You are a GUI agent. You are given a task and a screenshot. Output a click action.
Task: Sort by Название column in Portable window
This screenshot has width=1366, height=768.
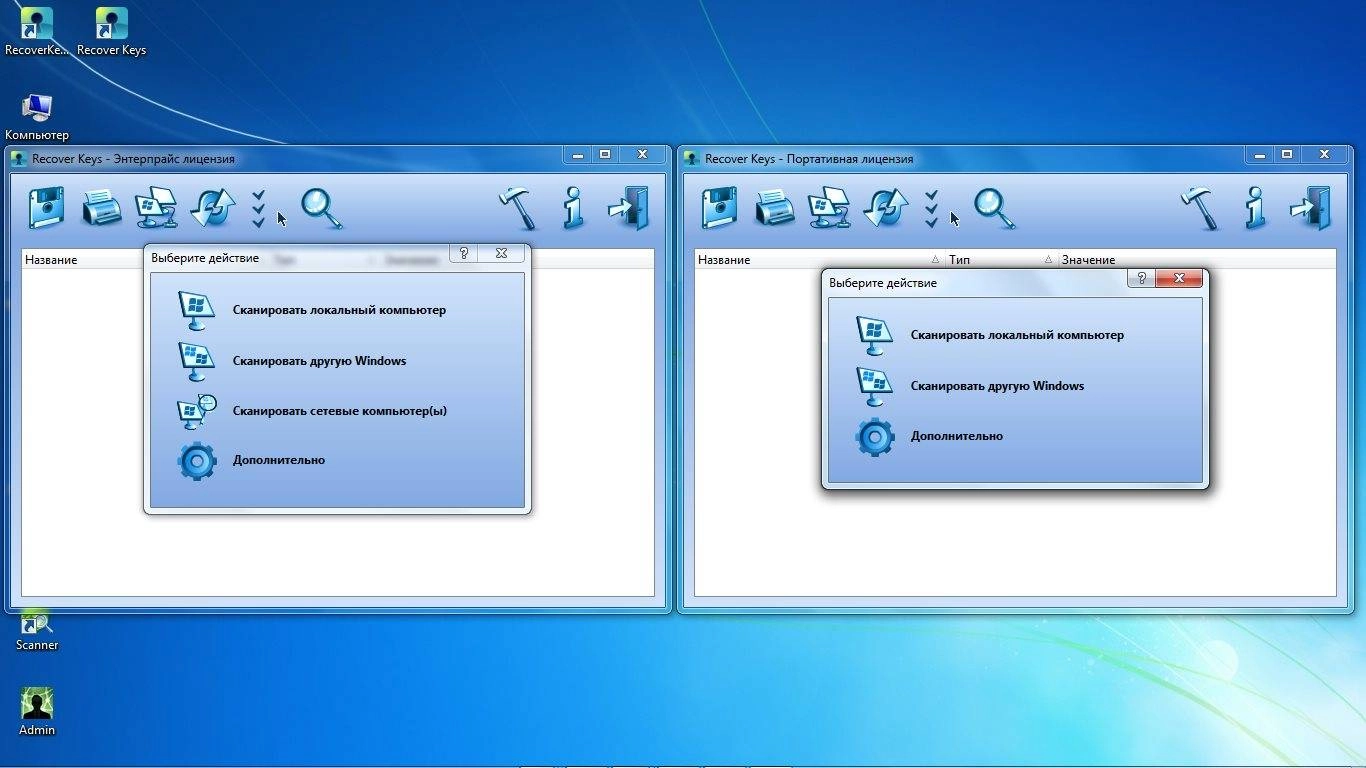point(820,260)
